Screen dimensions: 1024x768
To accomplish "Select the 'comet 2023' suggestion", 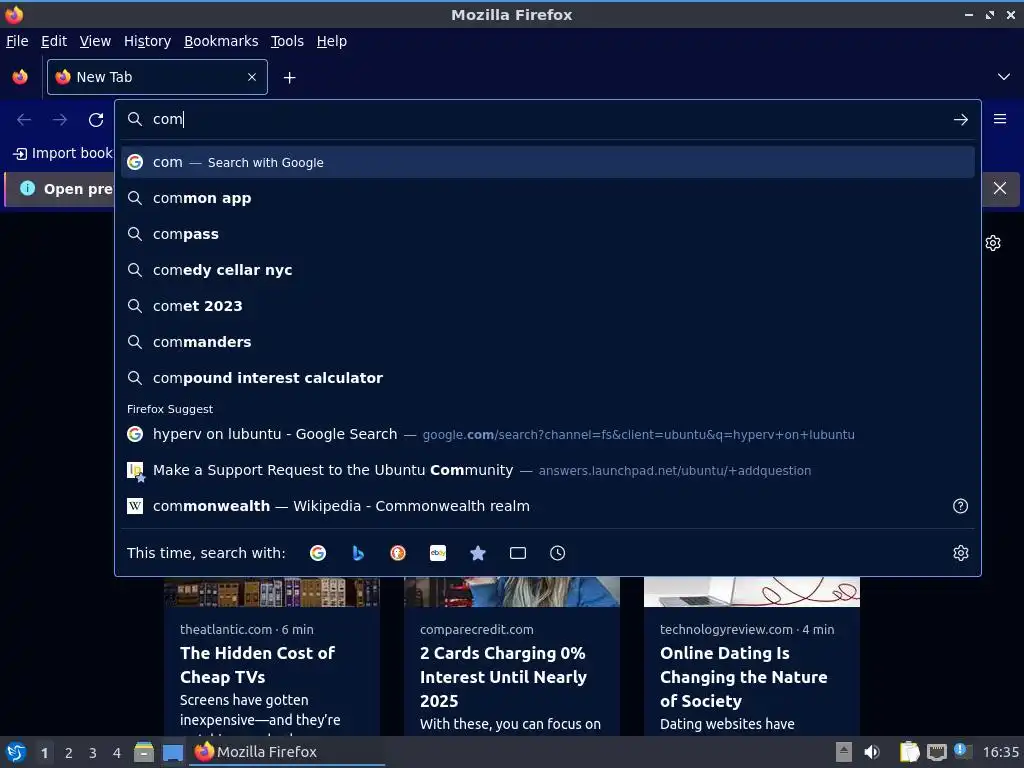I will coord(548,306).
